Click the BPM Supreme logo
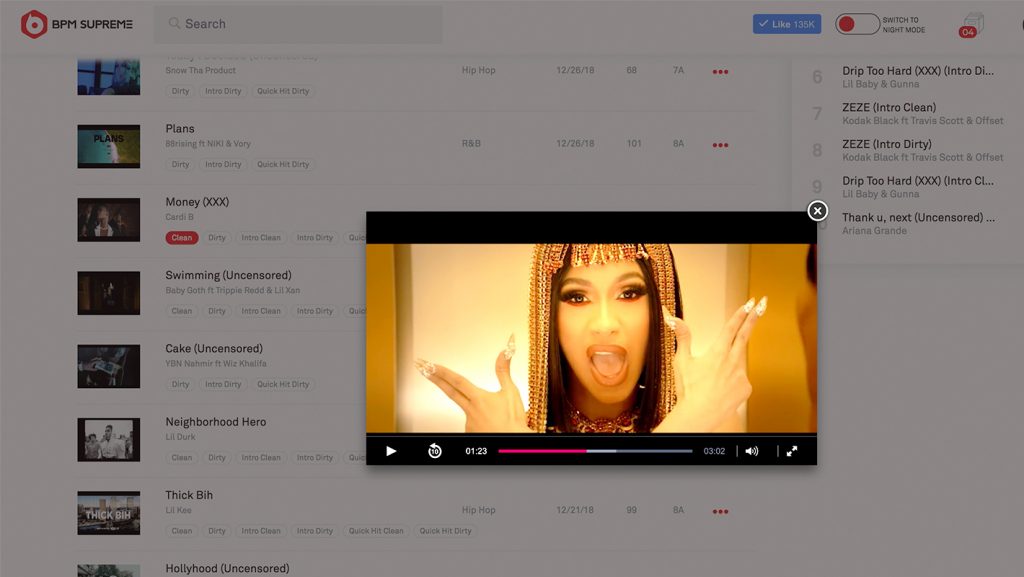1024x577 pixels. [x=76, y=24]
